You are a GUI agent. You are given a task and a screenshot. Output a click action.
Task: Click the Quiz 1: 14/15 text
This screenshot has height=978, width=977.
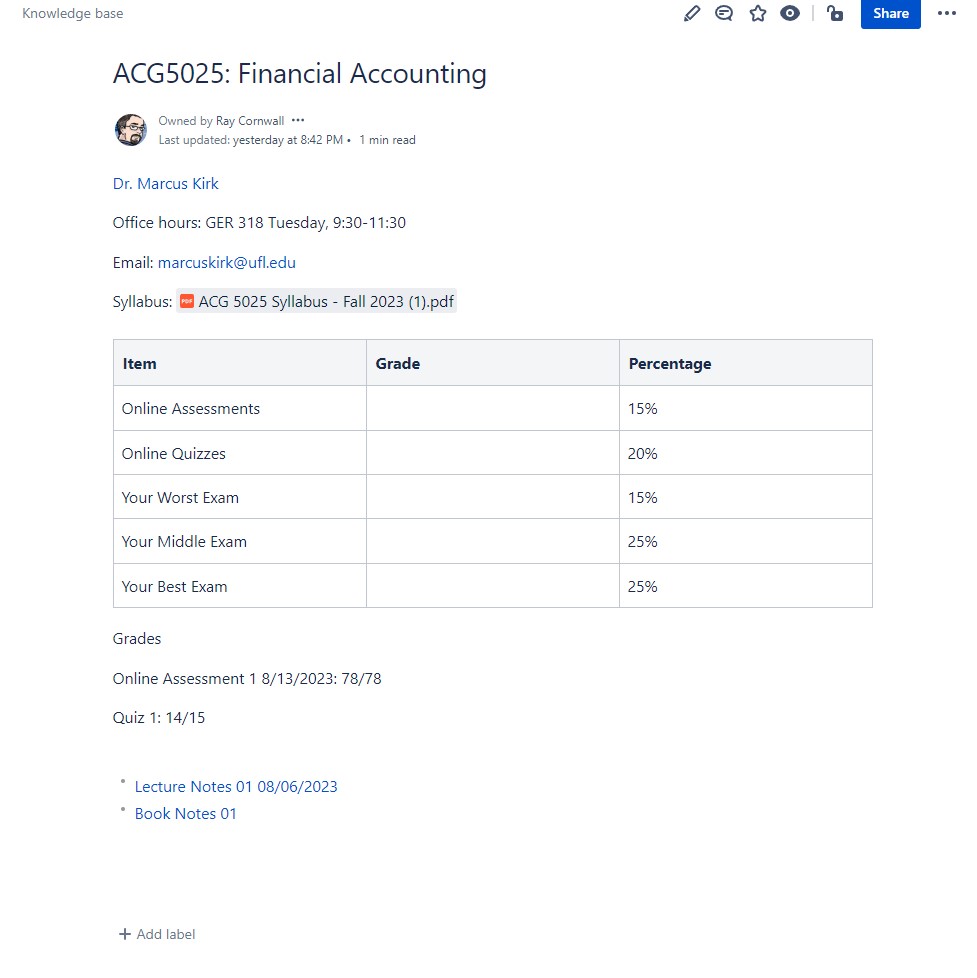coord(158,718)
